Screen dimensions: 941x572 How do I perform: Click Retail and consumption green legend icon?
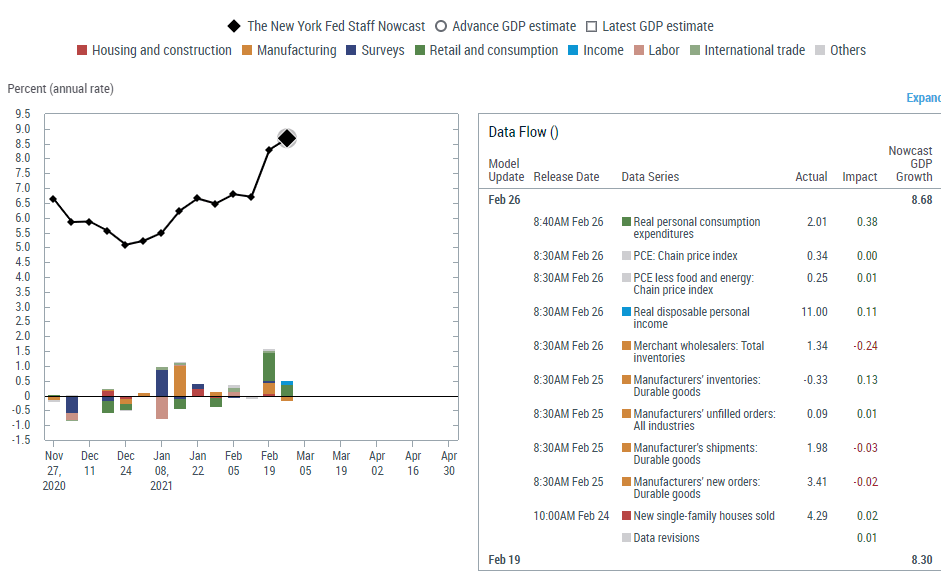[x=420, y=50]
